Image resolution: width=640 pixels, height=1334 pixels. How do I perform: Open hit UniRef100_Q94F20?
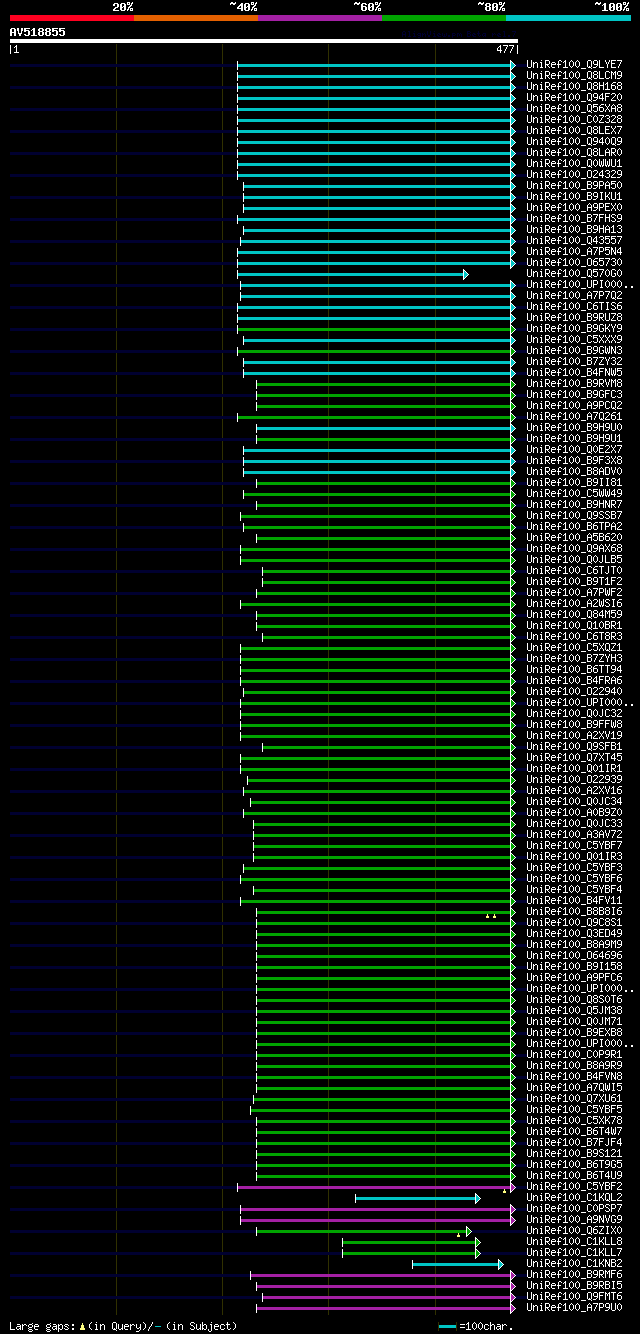(x=574, y=98)
